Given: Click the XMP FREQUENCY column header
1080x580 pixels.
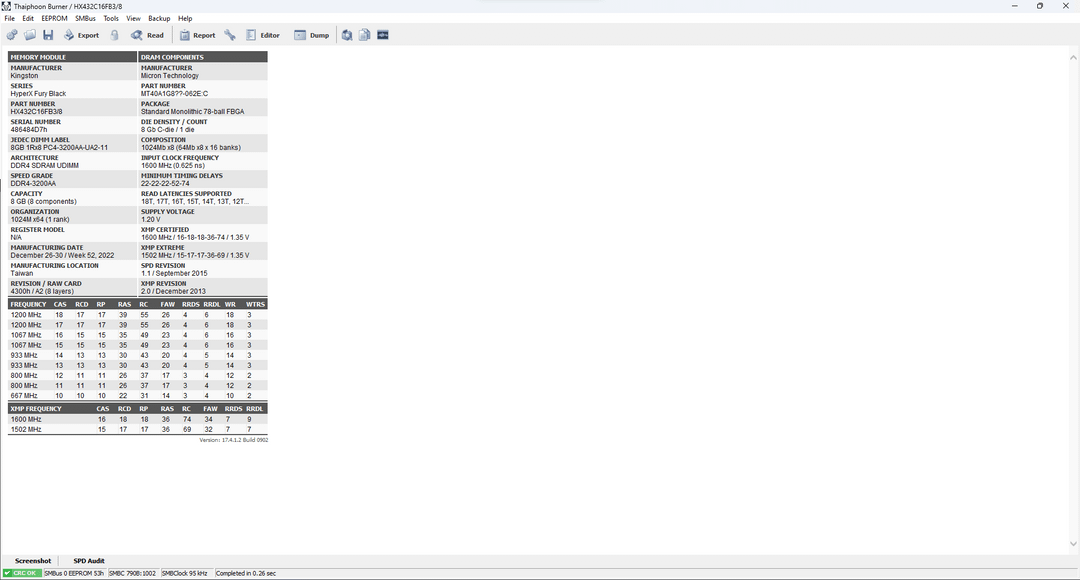Looking at the screenshot, I should (36, 408).
